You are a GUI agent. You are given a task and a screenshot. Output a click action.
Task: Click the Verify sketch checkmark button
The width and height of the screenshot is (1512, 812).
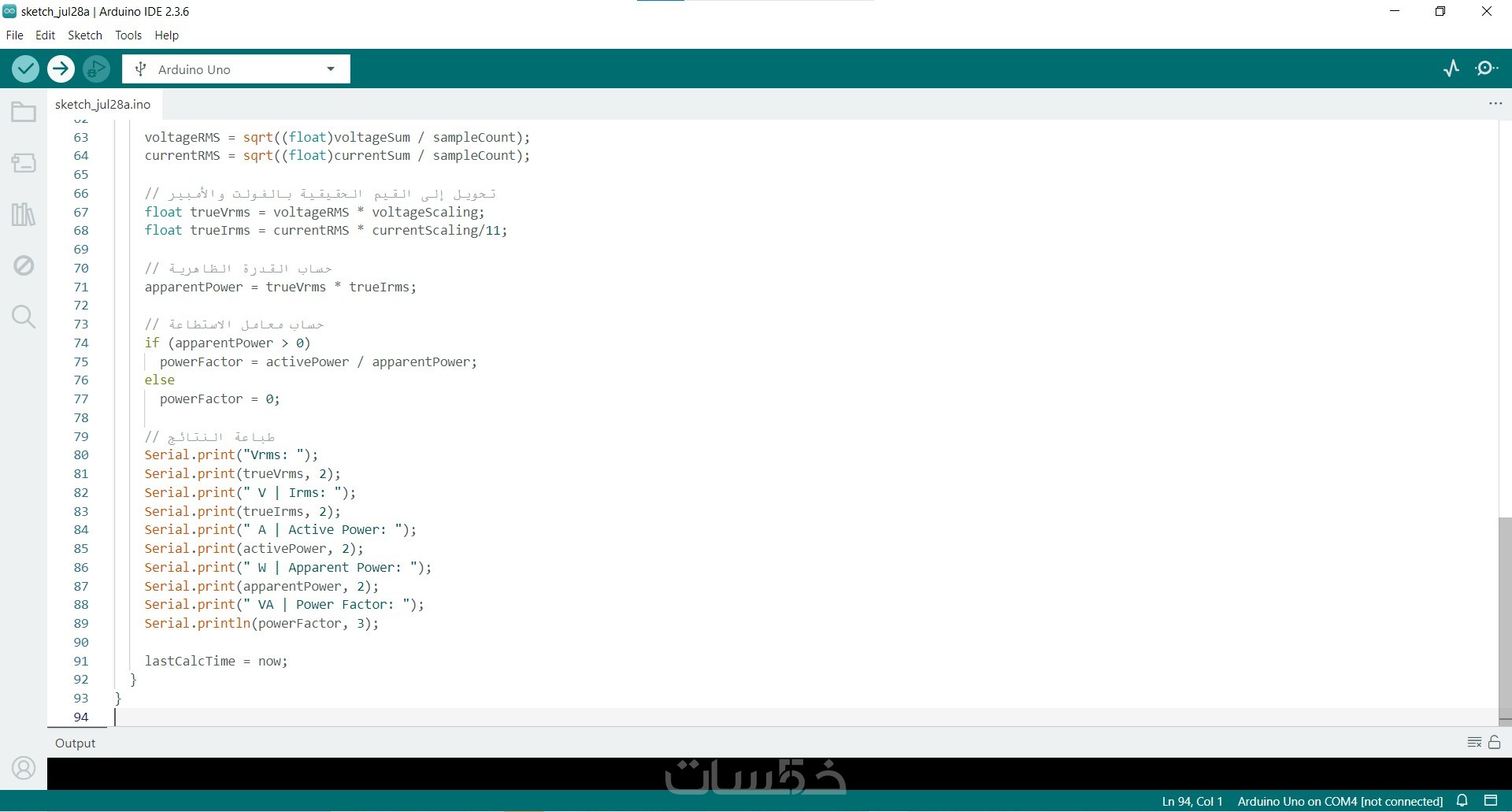pyautogui.click(x=26, y=69)
